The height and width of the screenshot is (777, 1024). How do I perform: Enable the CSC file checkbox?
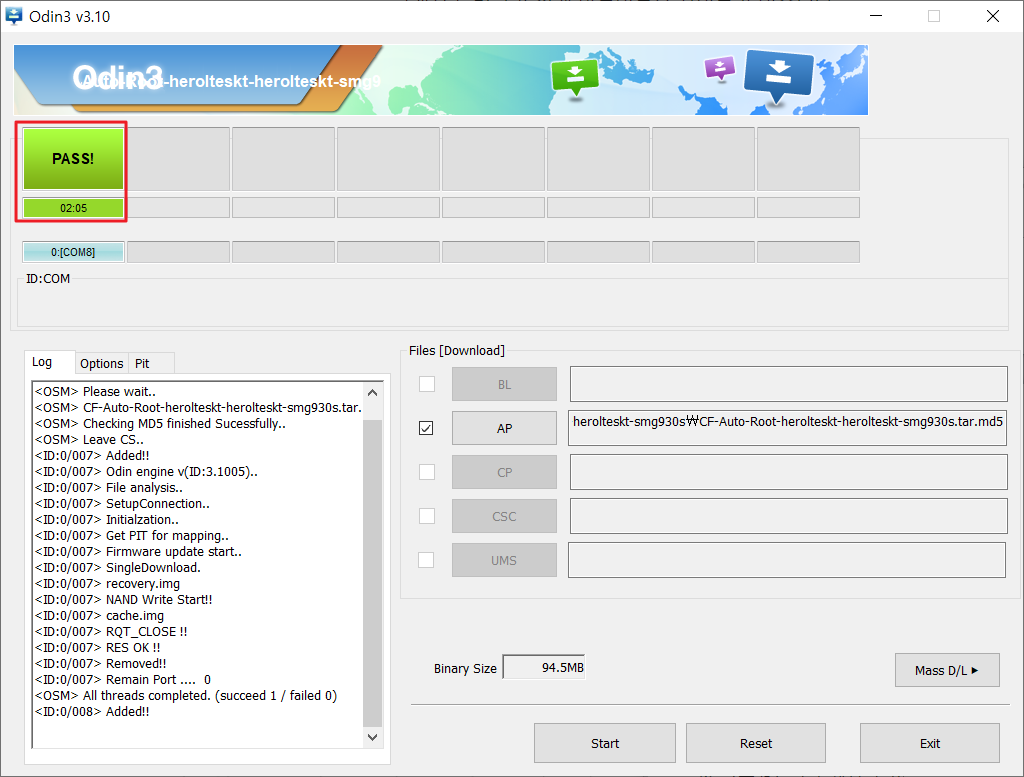[x=426, y=516]
